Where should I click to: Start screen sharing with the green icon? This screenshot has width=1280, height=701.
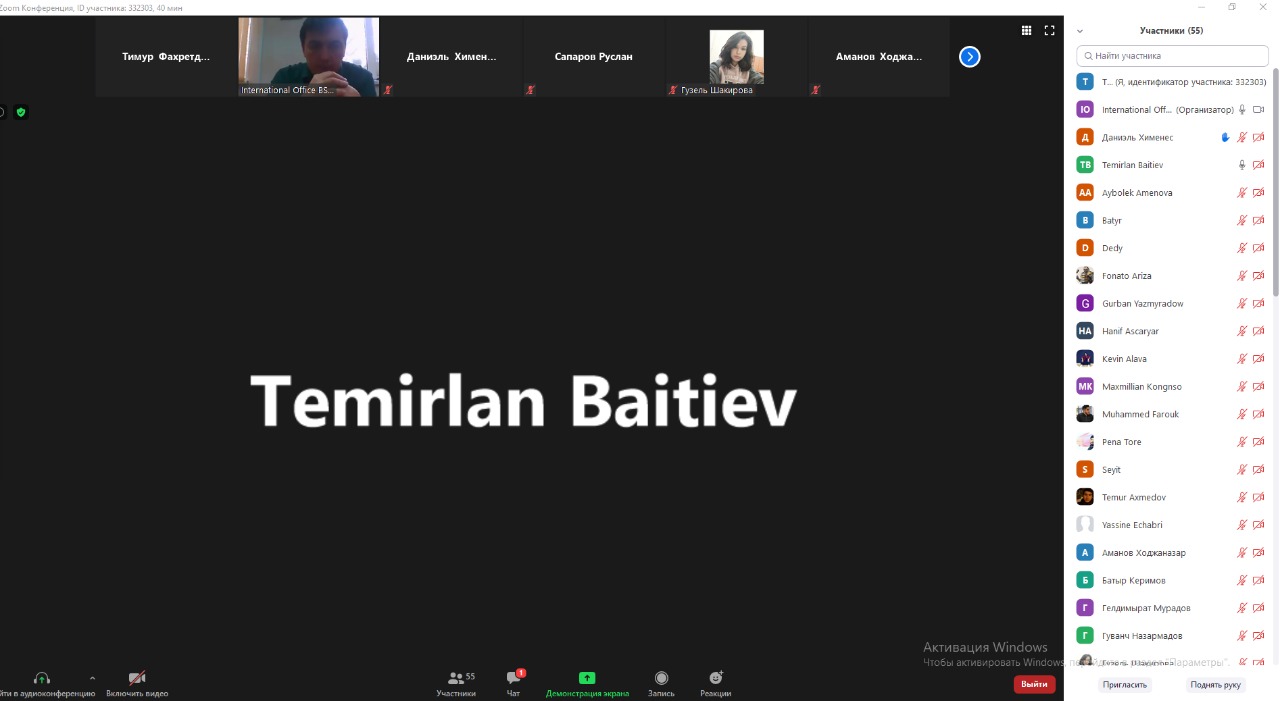[587, 678]
